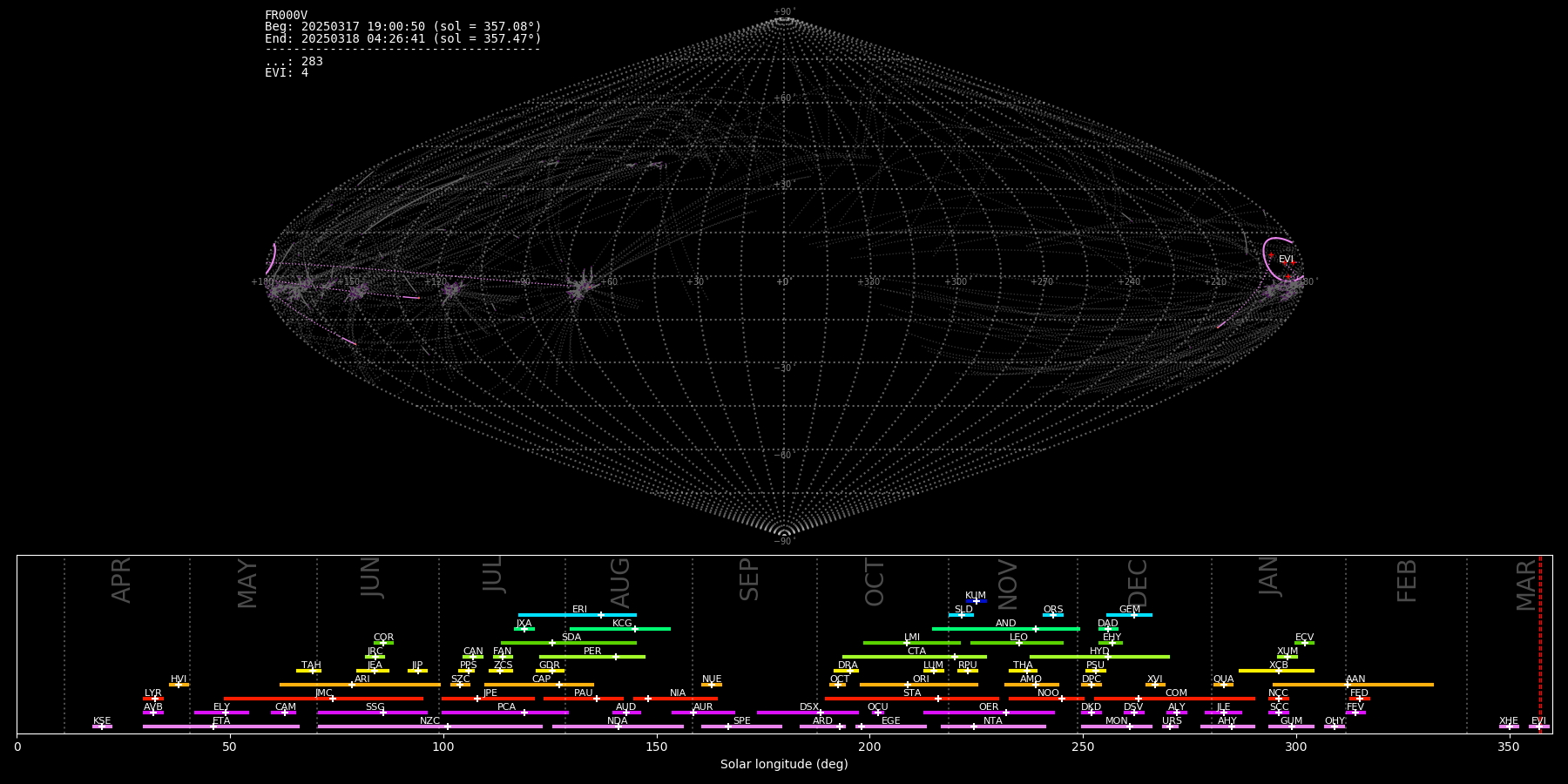Viewport: 1568px width, 784px height.
Task: Click the FR000V station title text
Action: (286, 16)
